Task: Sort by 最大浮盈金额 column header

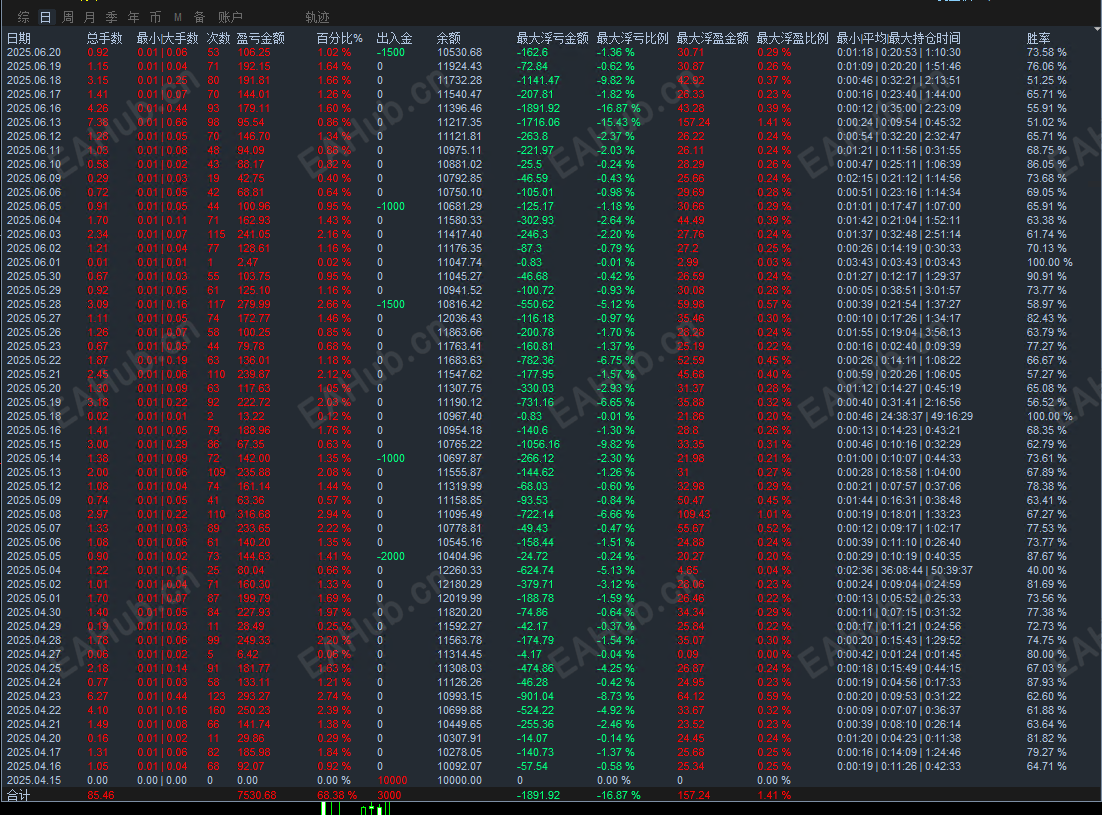Action: (713, 38)
